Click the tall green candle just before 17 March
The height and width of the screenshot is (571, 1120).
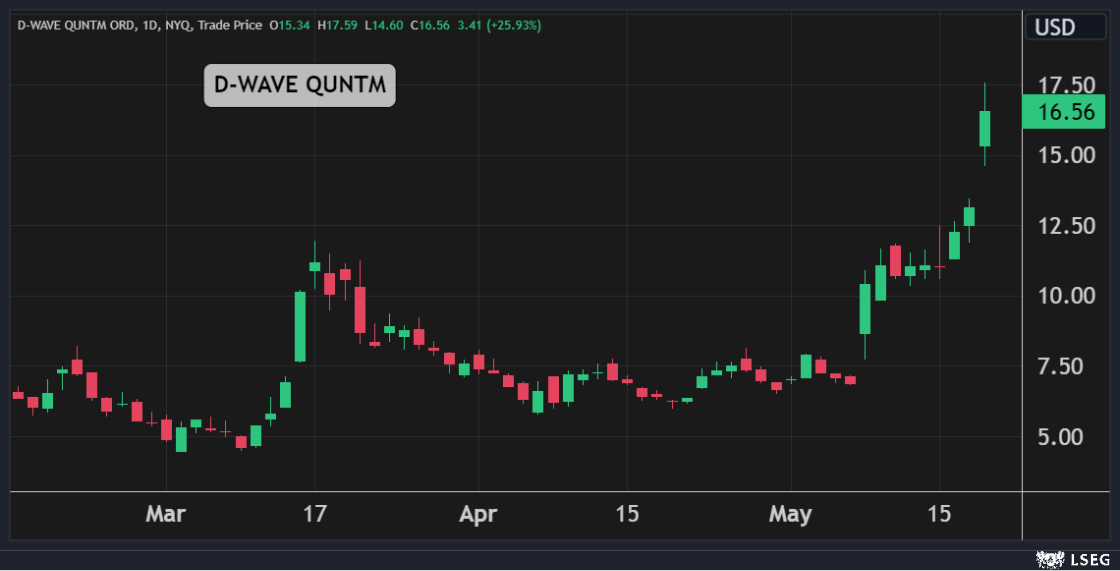pos(300,326)
